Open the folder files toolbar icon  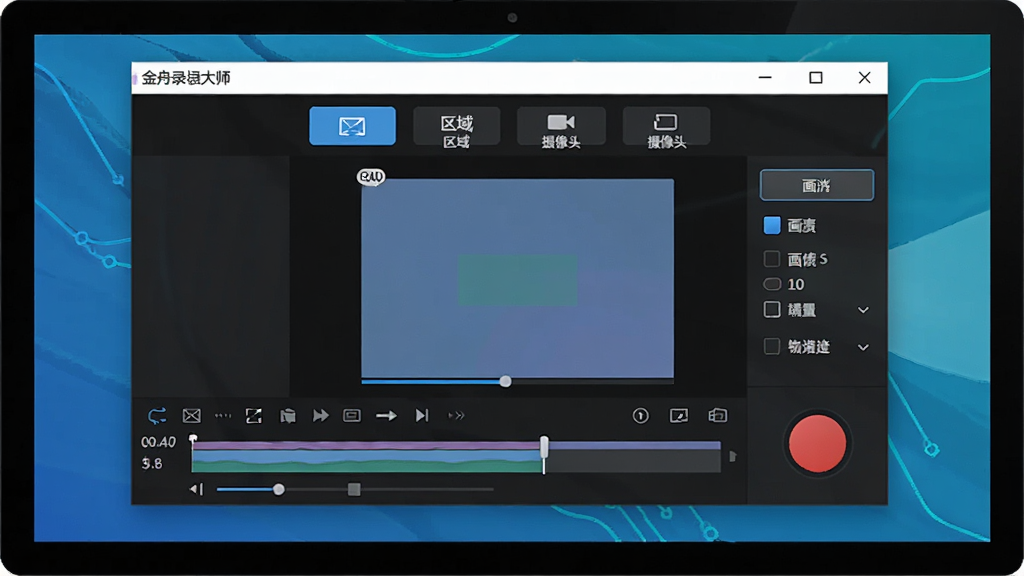(x=288, y=415)
